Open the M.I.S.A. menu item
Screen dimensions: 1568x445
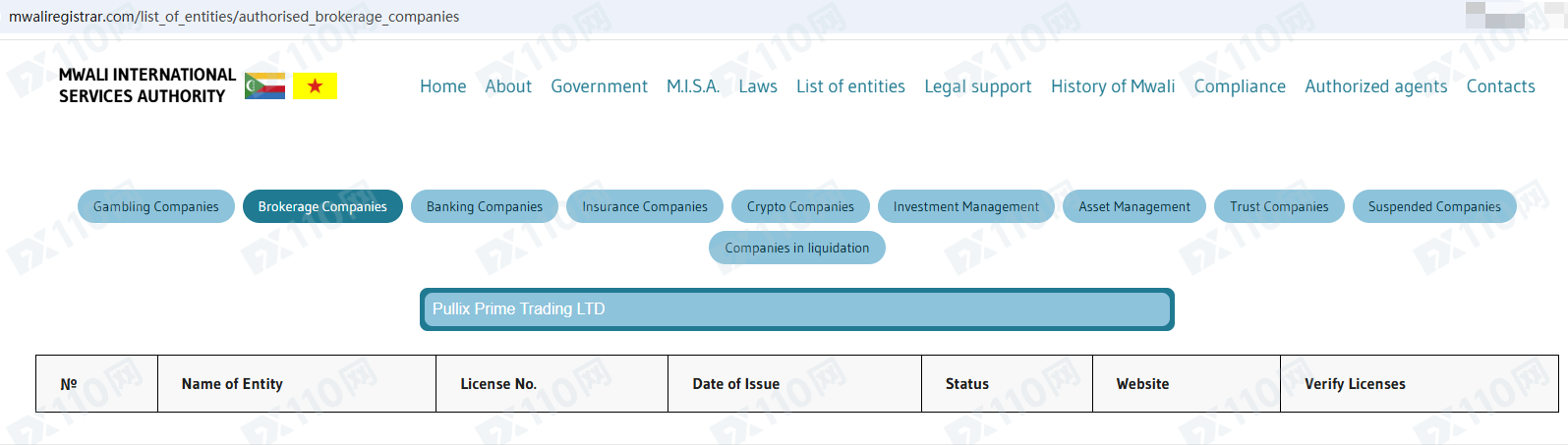click(x=693, y=86)
